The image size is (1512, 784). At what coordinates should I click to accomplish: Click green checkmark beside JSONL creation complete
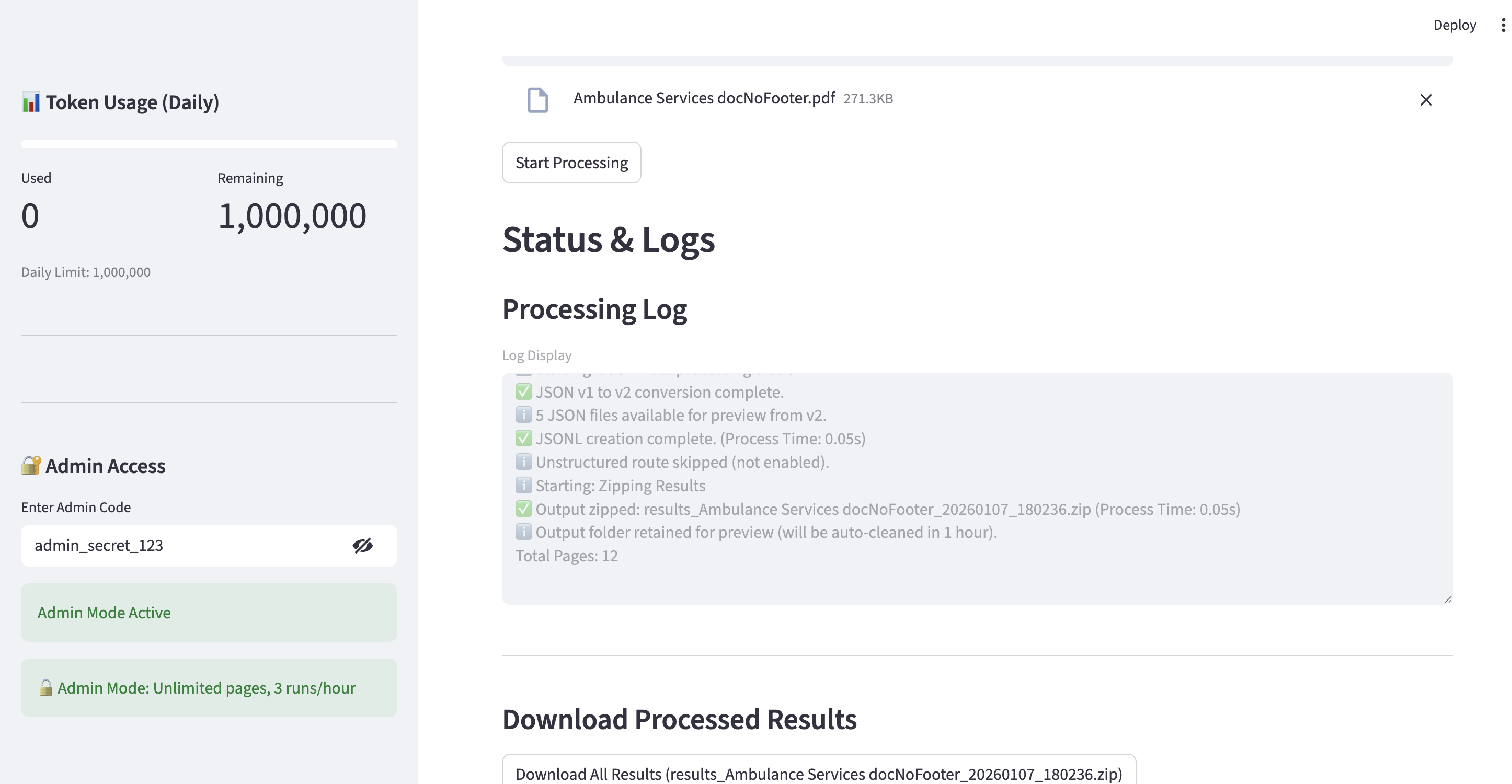523,439
